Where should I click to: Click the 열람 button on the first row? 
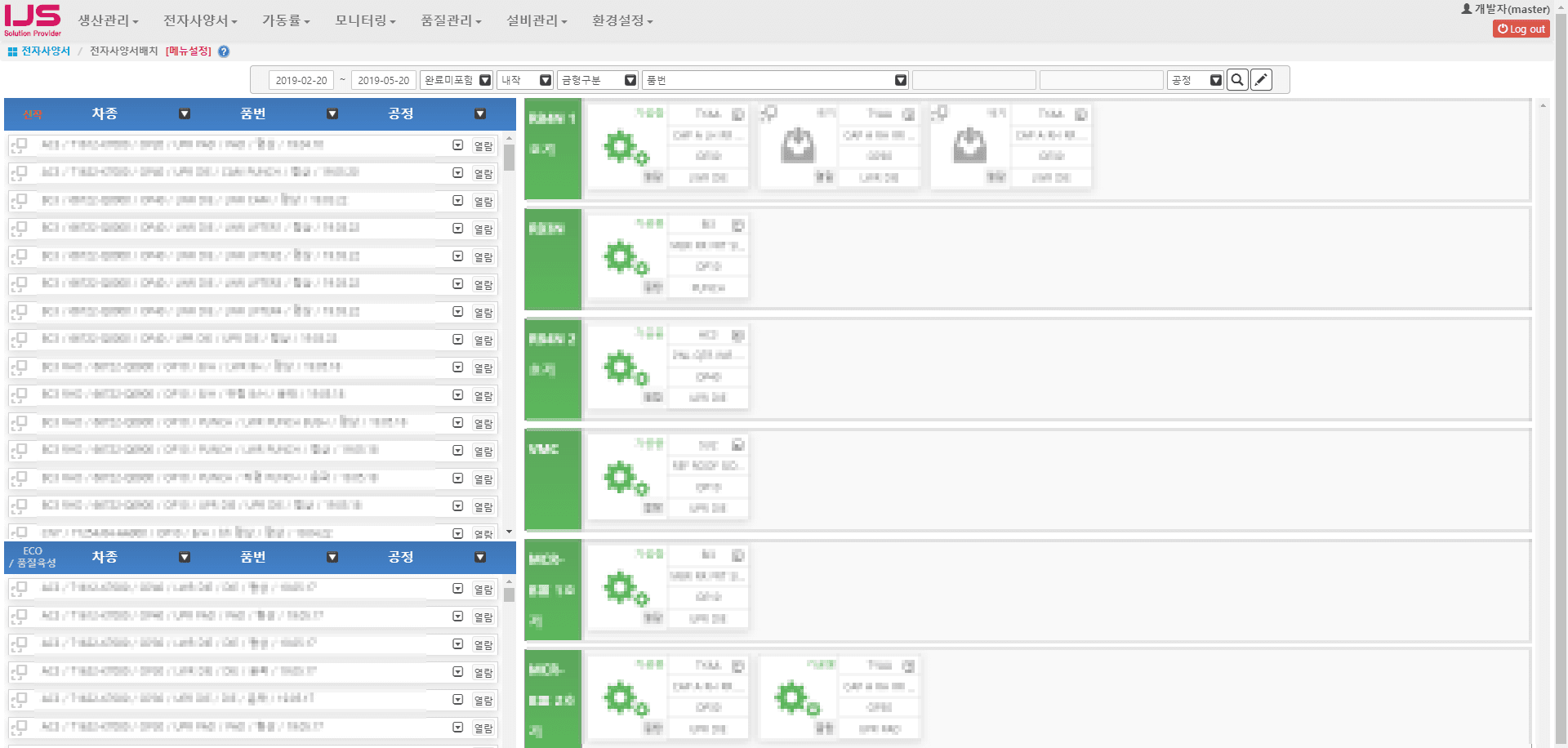coord(483,145)
